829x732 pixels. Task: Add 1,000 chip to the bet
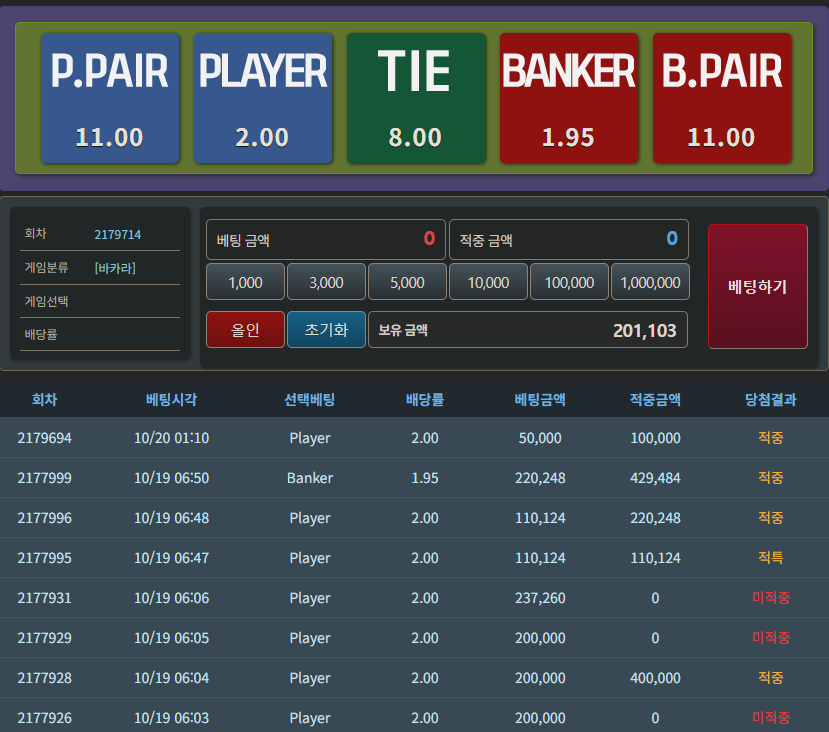pos(245,282)
